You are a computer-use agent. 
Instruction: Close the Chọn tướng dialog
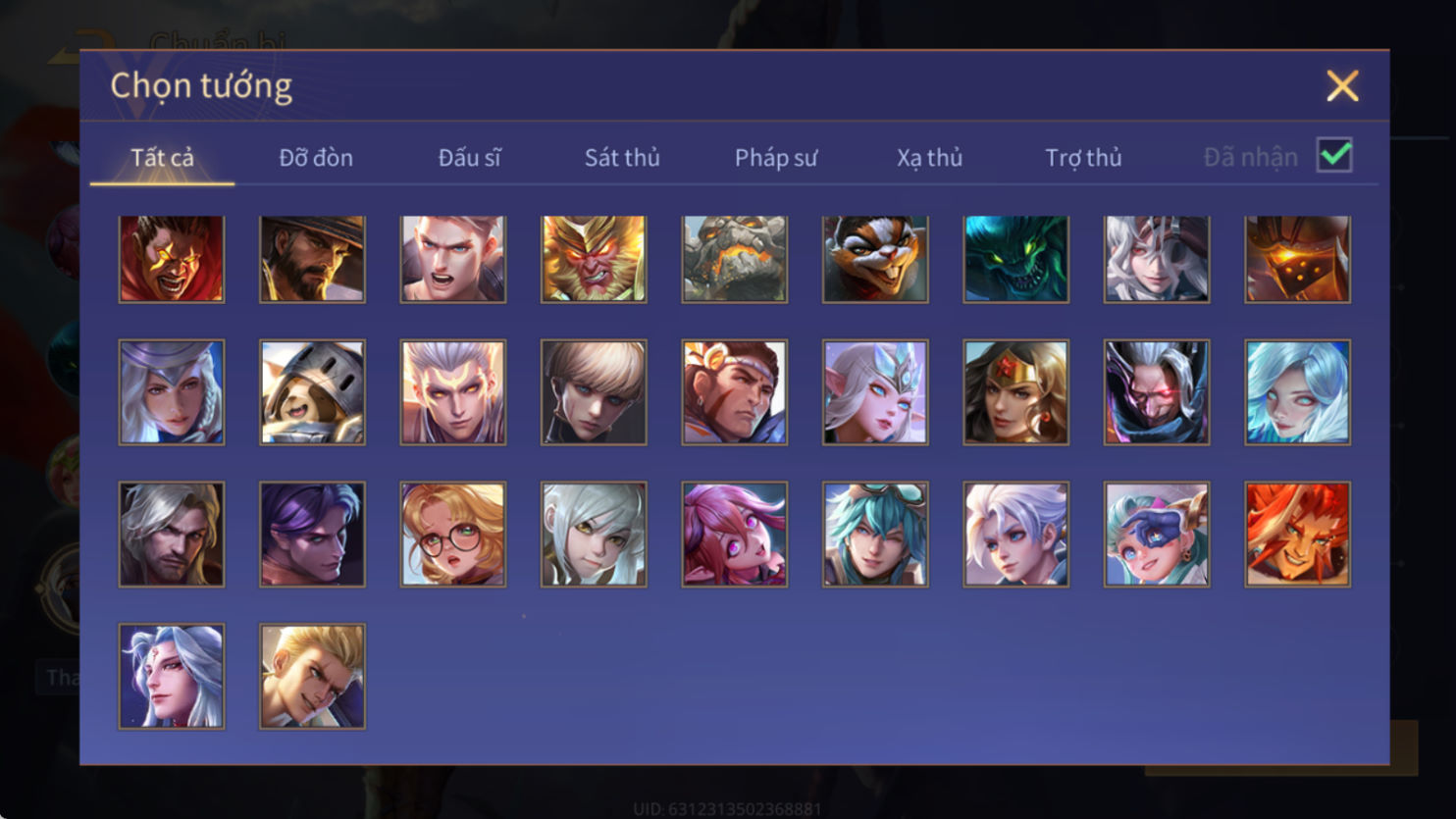pyautogui.click(x=1342, y=86)
